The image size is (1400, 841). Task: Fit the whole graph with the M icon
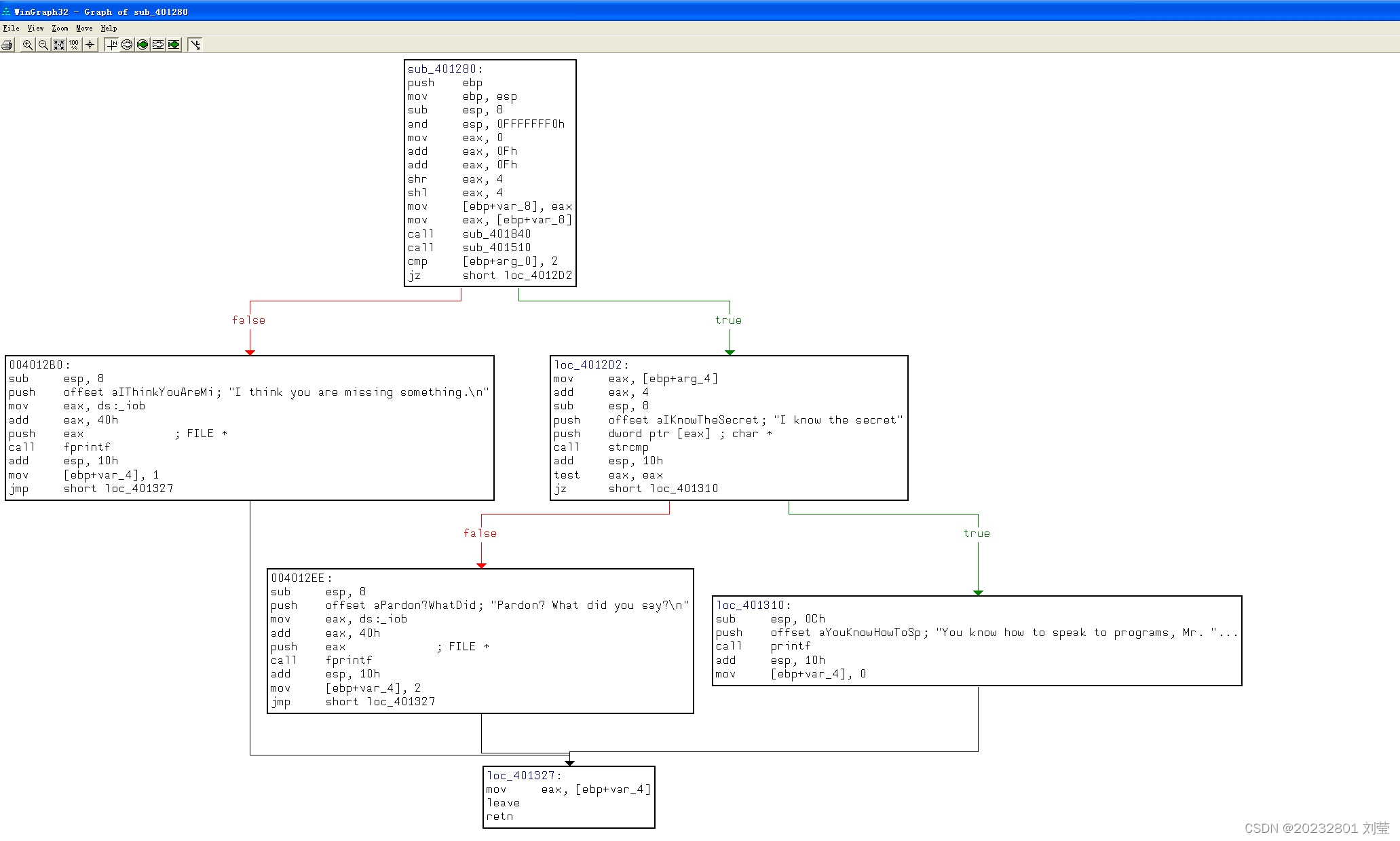coord(58,45)
